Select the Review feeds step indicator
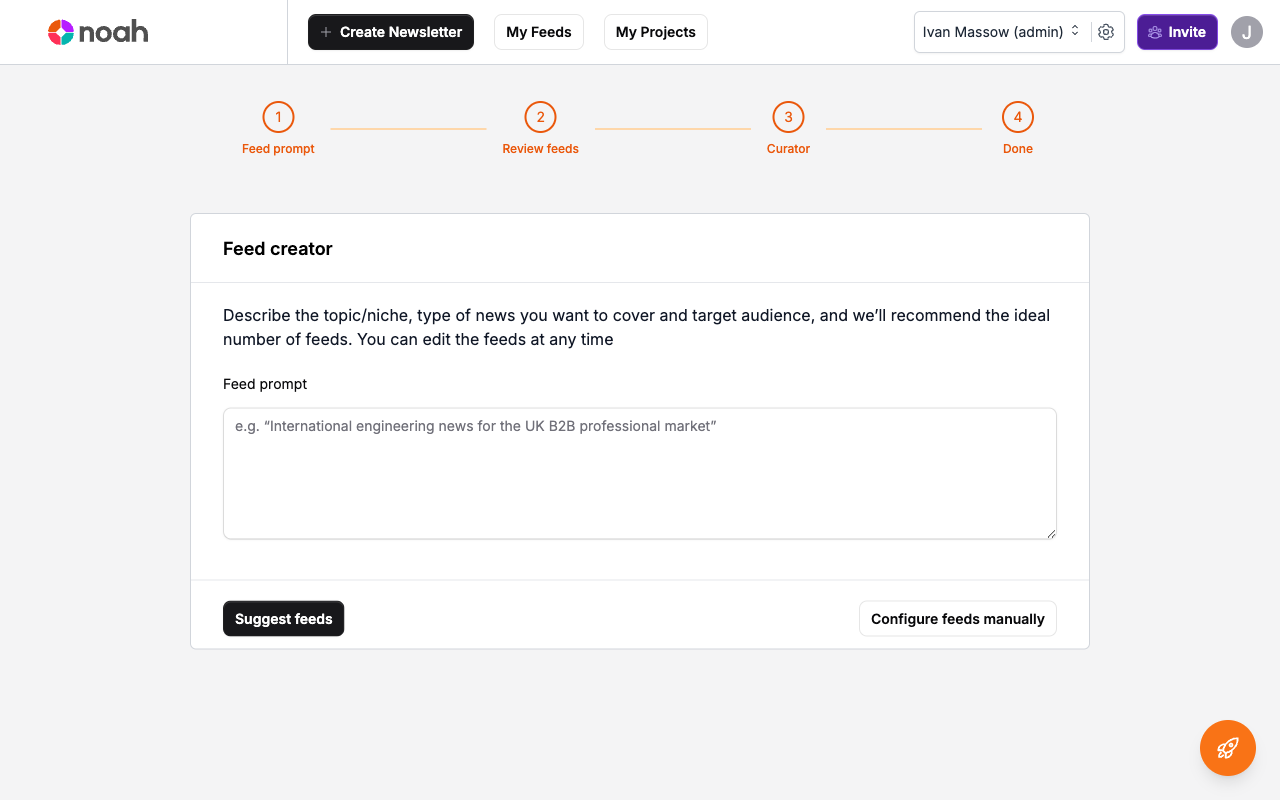This screenshot has height=800, width=1280. [x=540, y=116]
